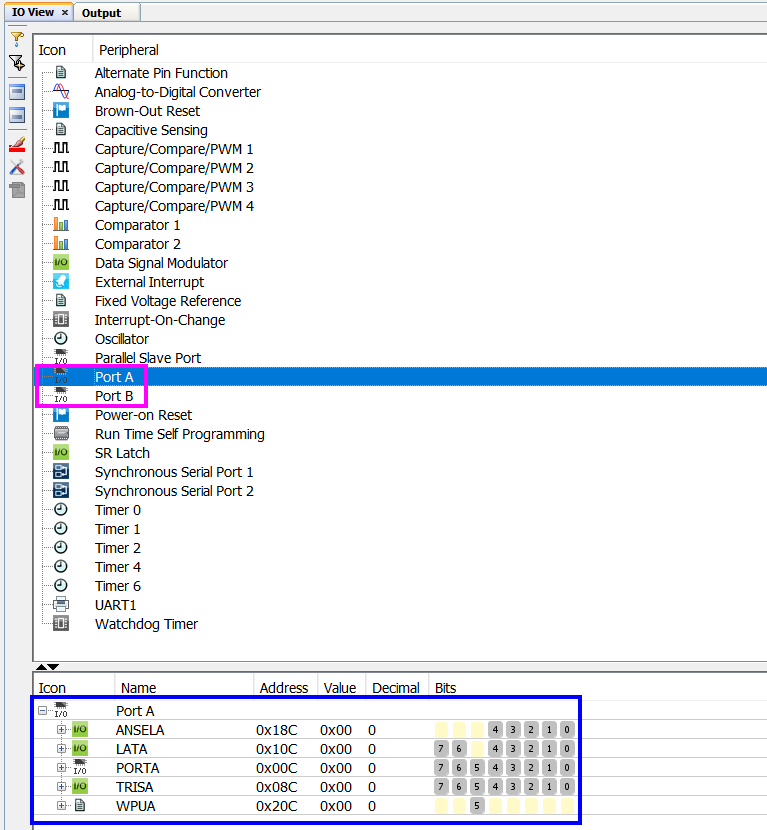Click the gray paste clipboard icon
The height and width of the screenshot is (830, 767).
(x=17, y=190)
